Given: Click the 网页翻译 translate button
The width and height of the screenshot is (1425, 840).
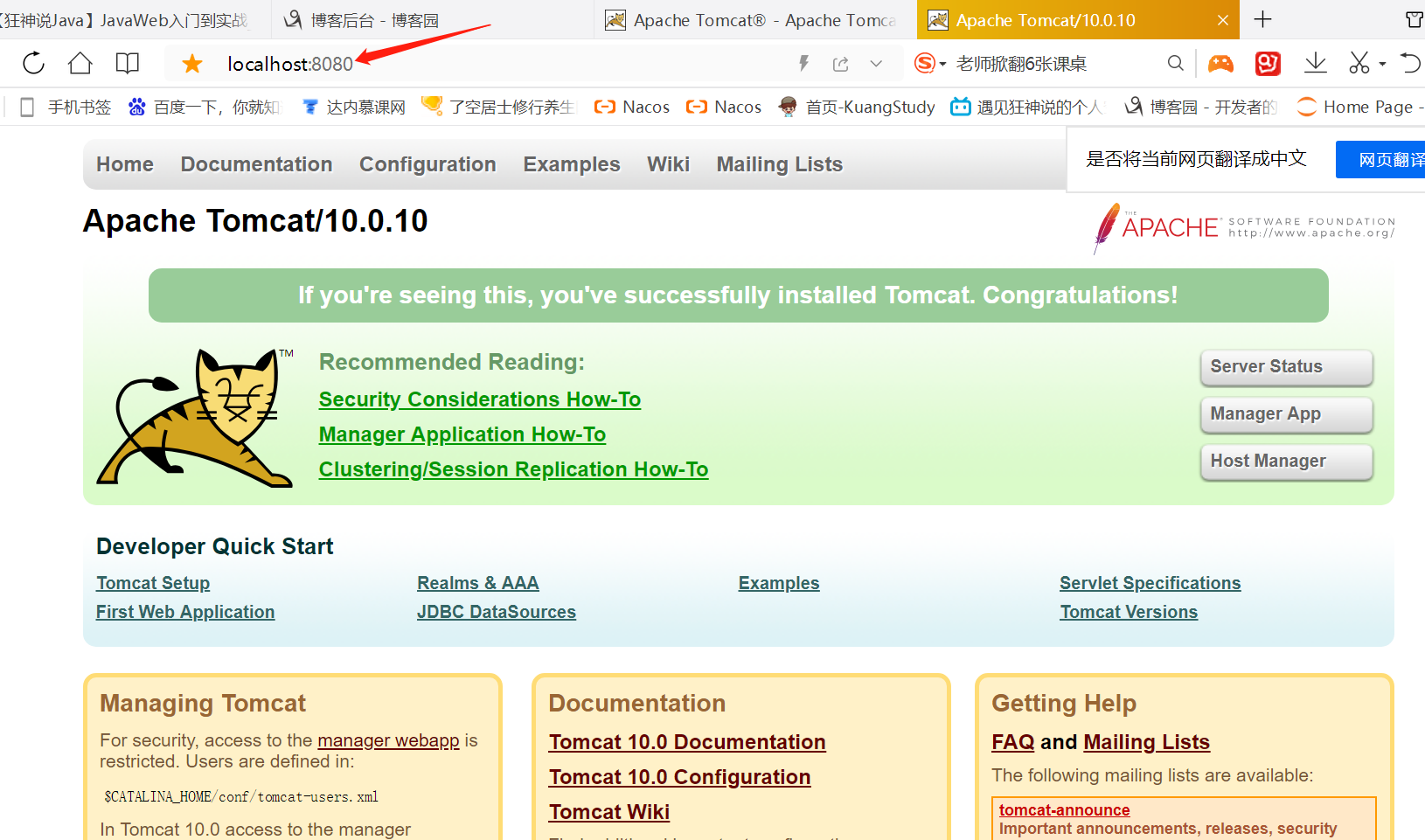Looking at the screenshot, I should click(x=1380, y=160).
